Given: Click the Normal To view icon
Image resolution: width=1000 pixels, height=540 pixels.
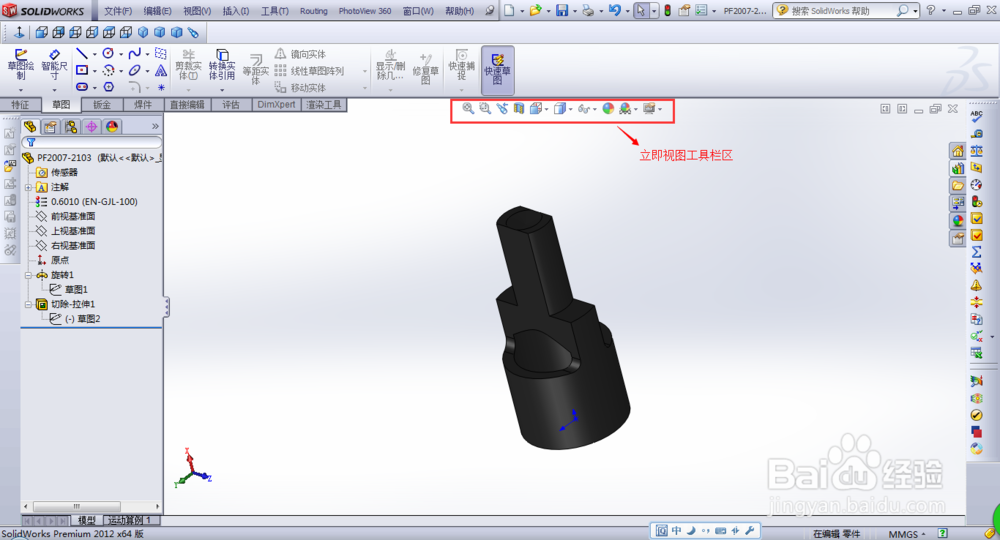Looking at the screenshot, I should 19,33.
